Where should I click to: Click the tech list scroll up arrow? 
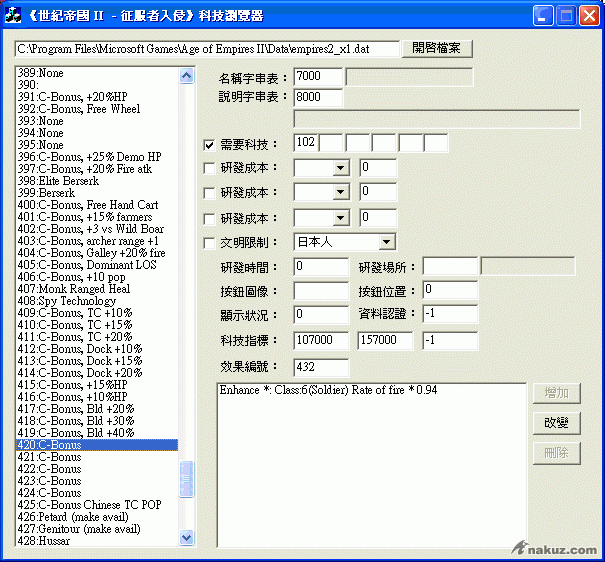coord(187,76)
